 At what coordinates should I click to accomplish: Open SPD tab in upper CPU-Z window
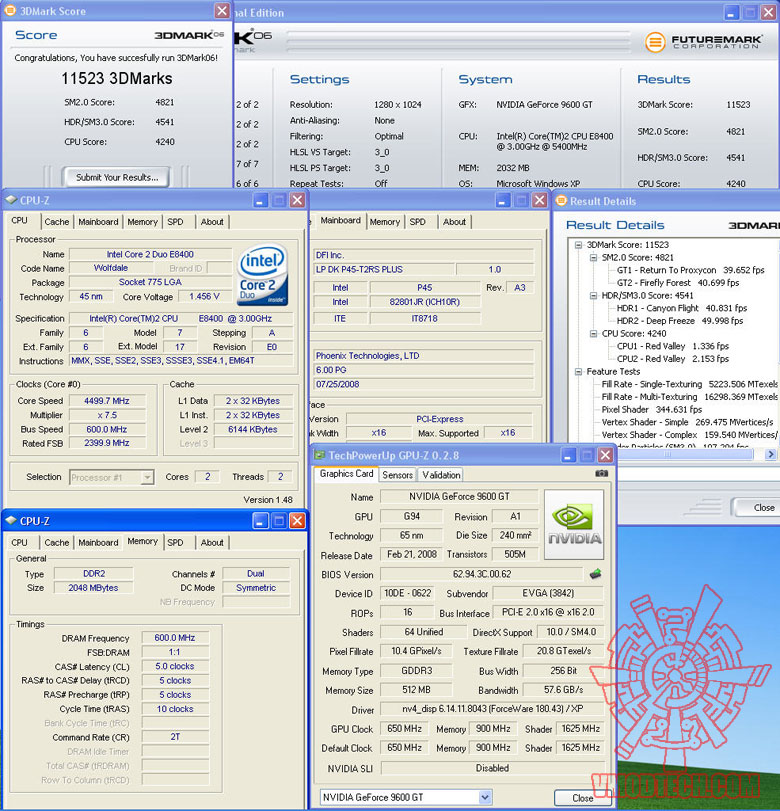(175, 222)
